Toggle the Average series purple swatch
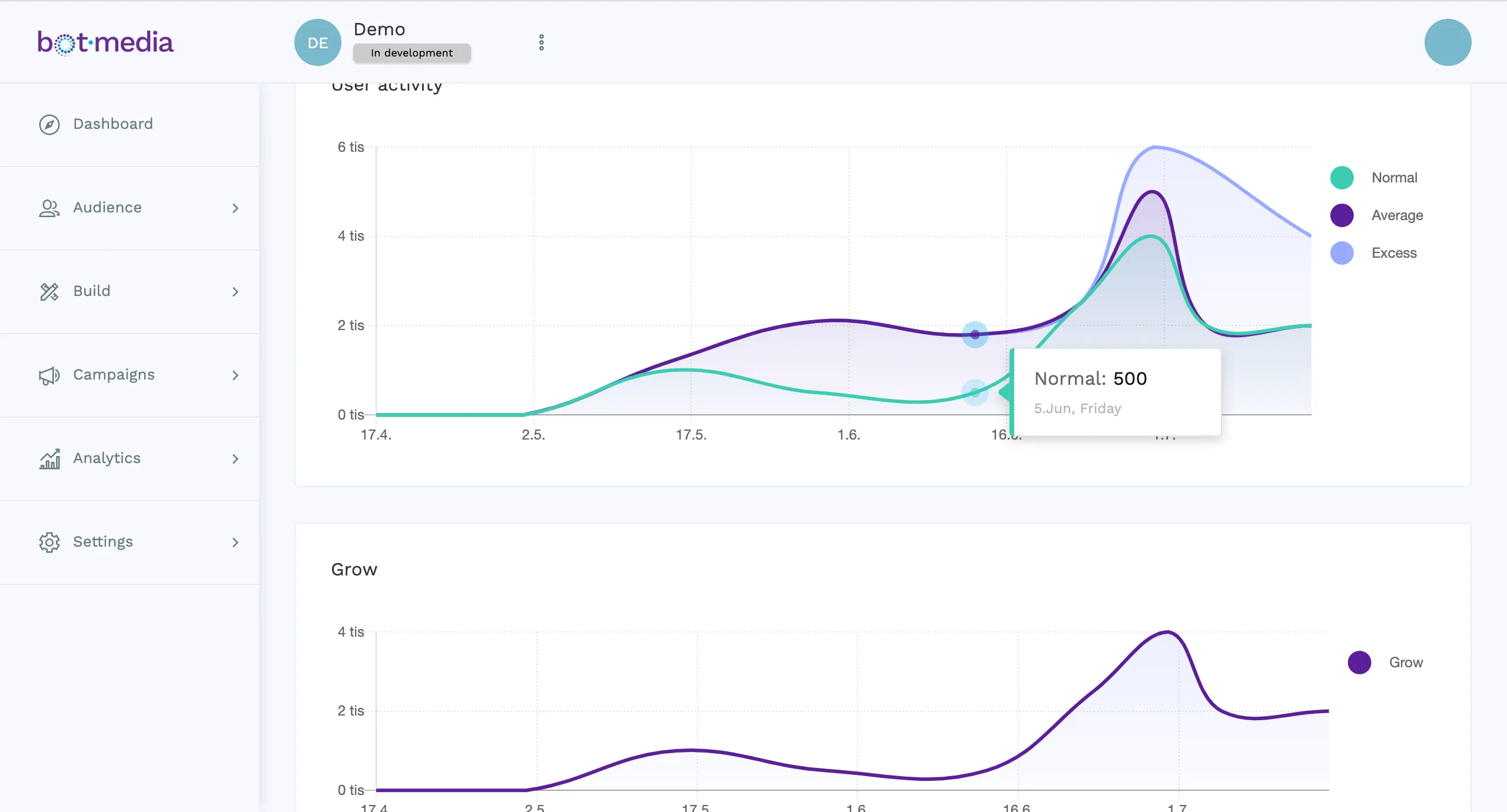1507x812 pixels. click(1342, 215)
